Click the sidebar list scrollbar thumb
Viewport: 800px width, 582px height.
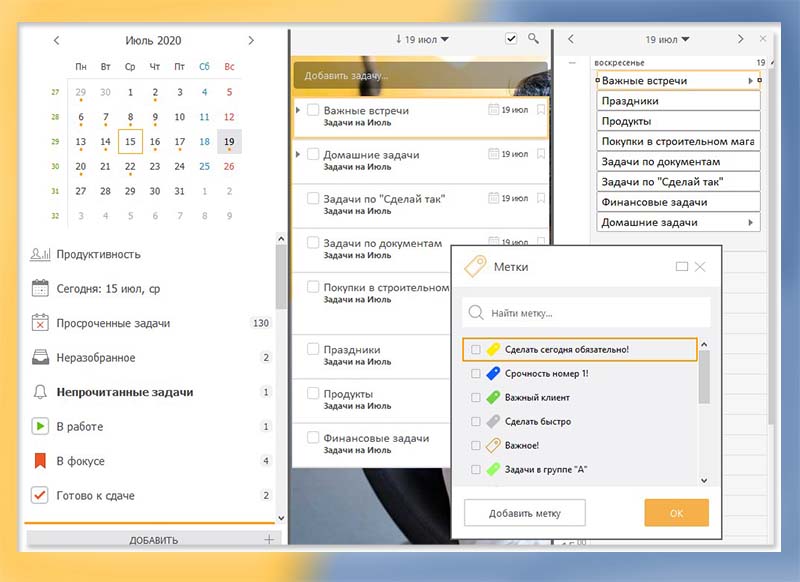coord(281,276)
